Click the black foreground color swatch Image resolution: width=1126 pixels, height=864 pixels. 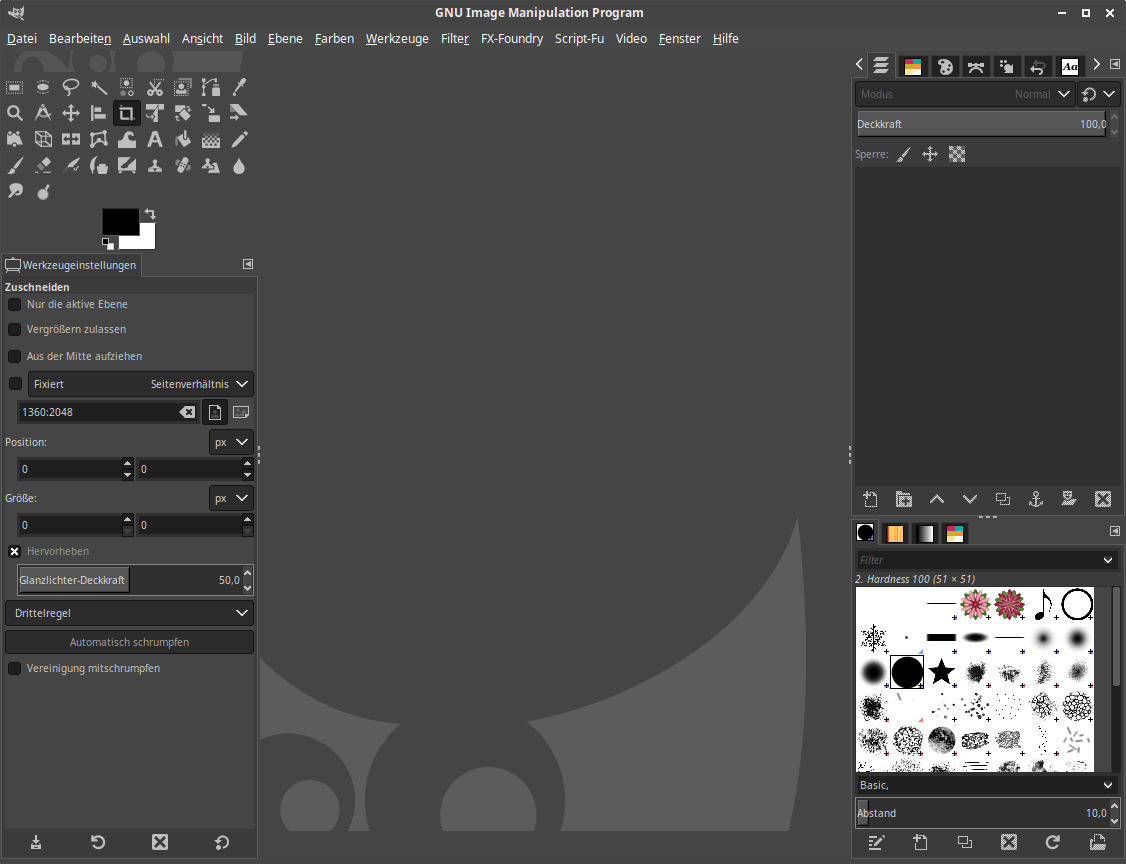click(x=120, y=221)
